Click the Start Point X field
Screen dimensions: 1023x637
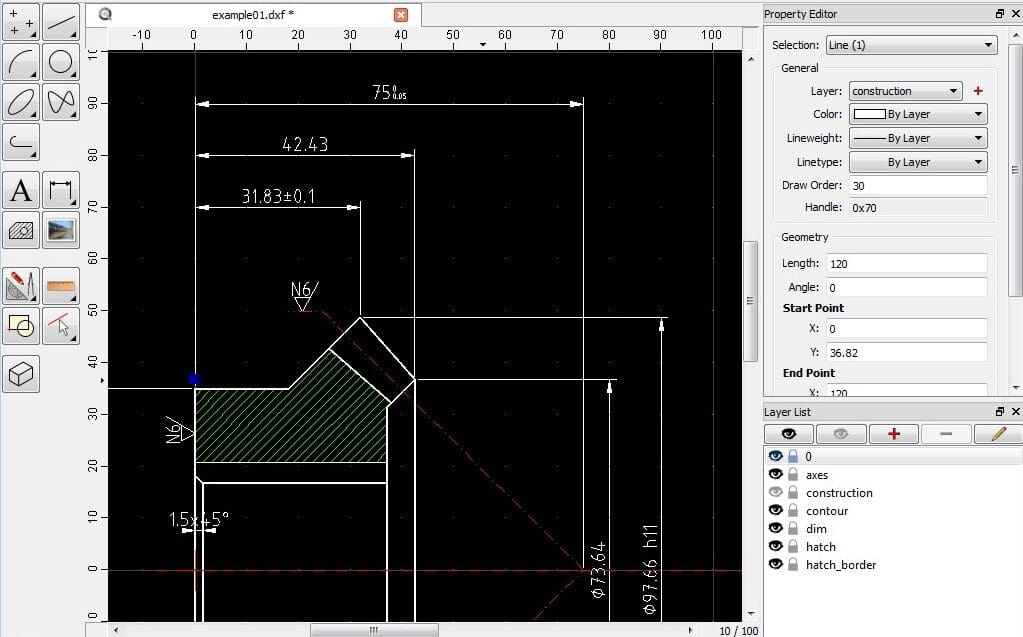(x=907, y=328)
